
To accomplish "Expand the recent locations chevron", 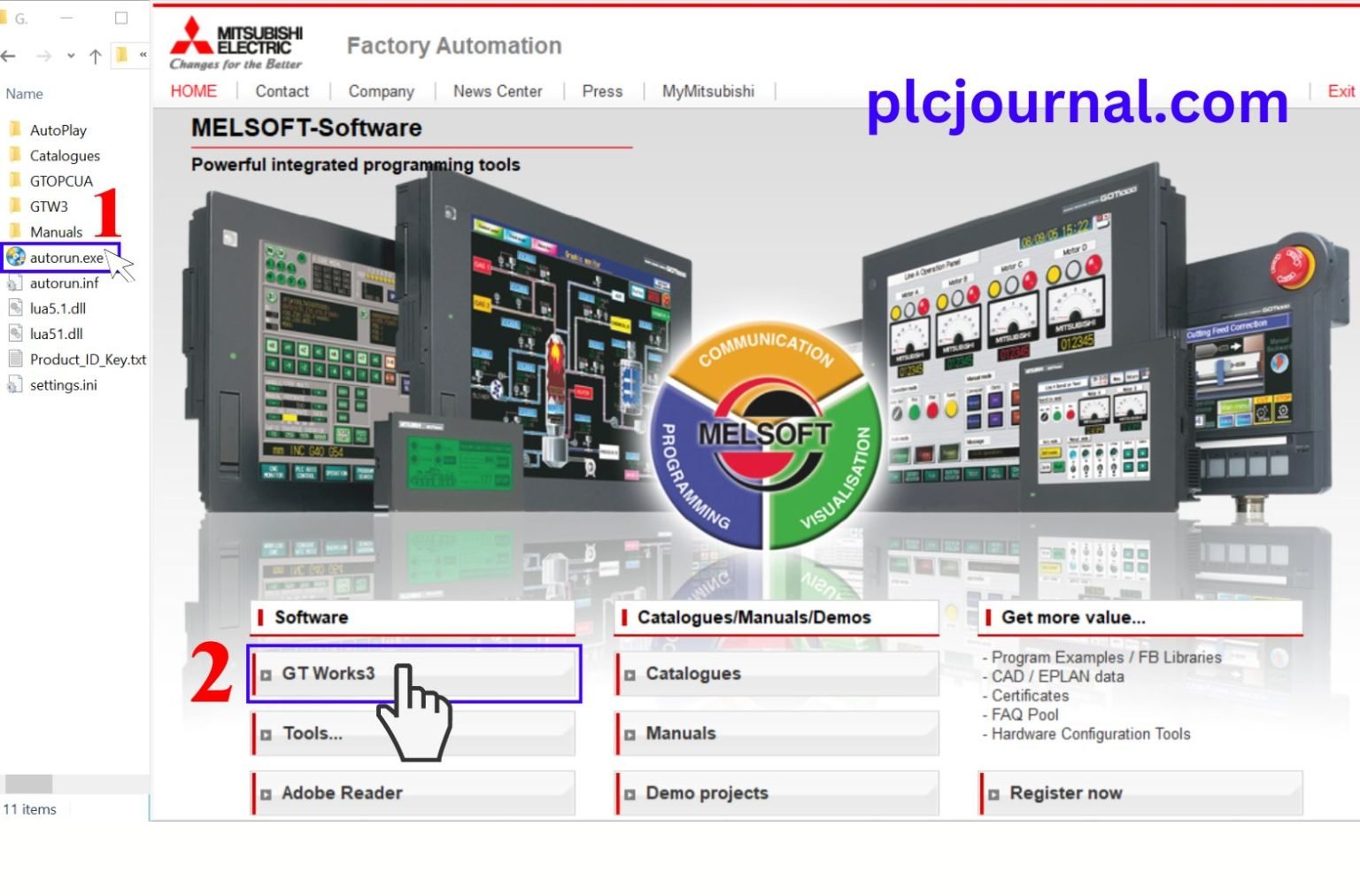I will point(71,57).
